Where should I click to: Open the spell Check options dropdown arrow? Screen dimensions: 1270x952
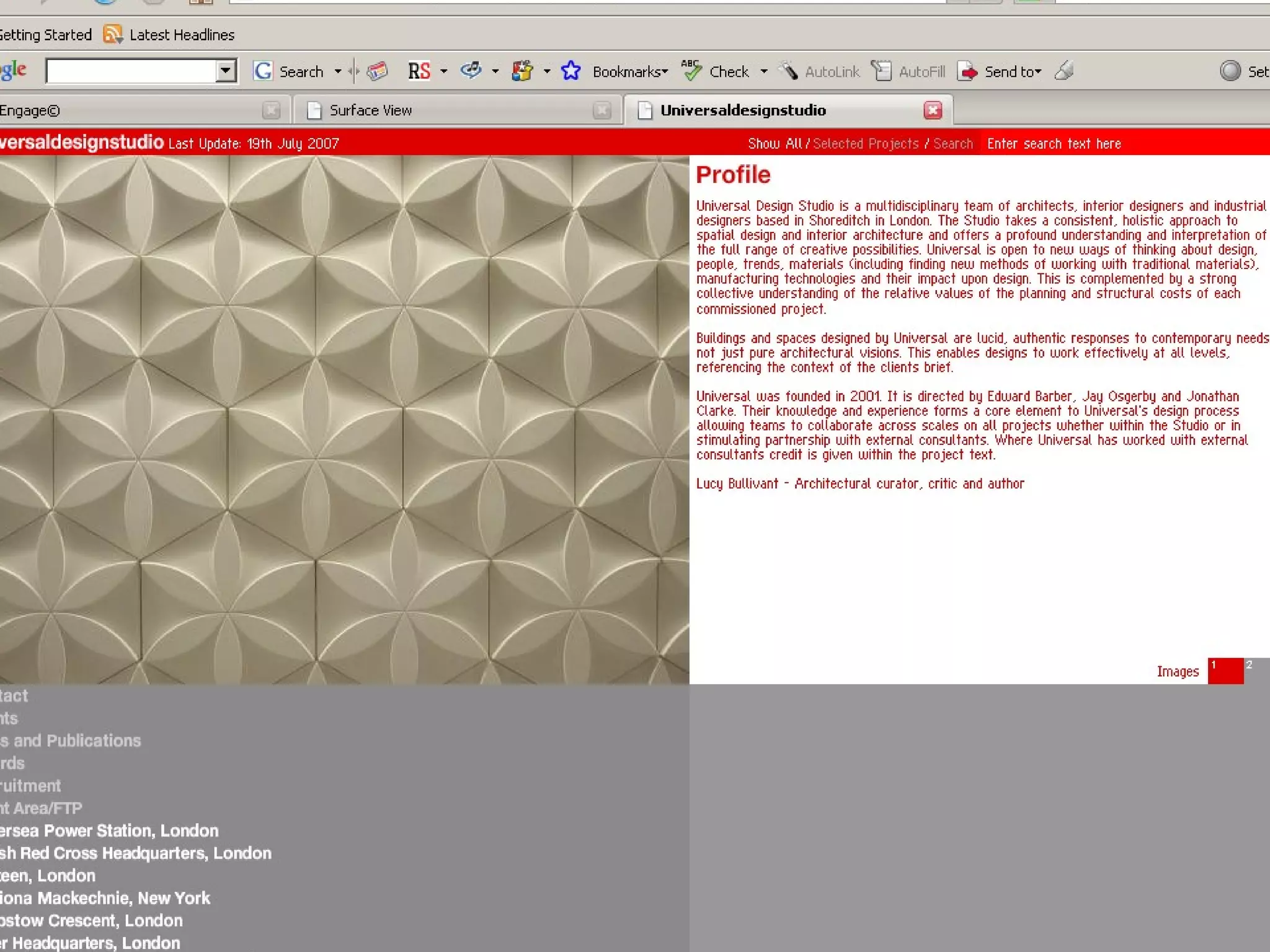764,72
